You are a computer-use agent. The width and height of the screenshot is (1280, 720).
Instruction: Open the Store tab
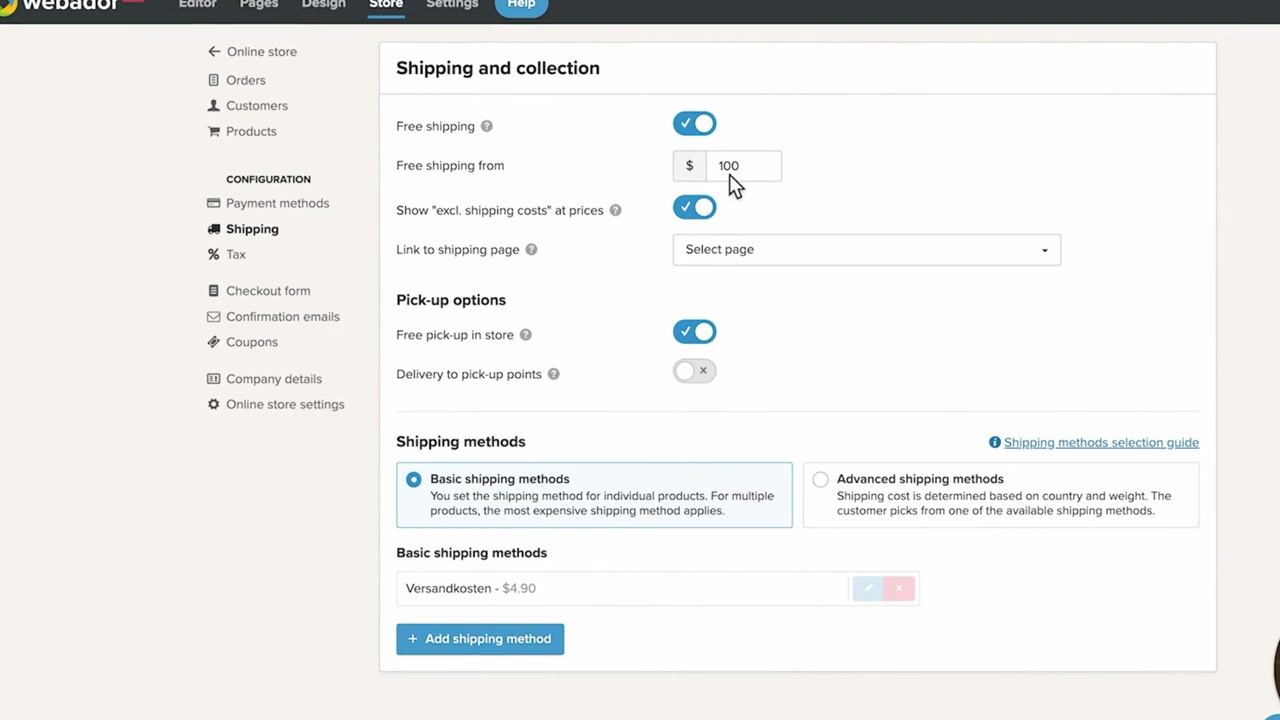(386, 5)
